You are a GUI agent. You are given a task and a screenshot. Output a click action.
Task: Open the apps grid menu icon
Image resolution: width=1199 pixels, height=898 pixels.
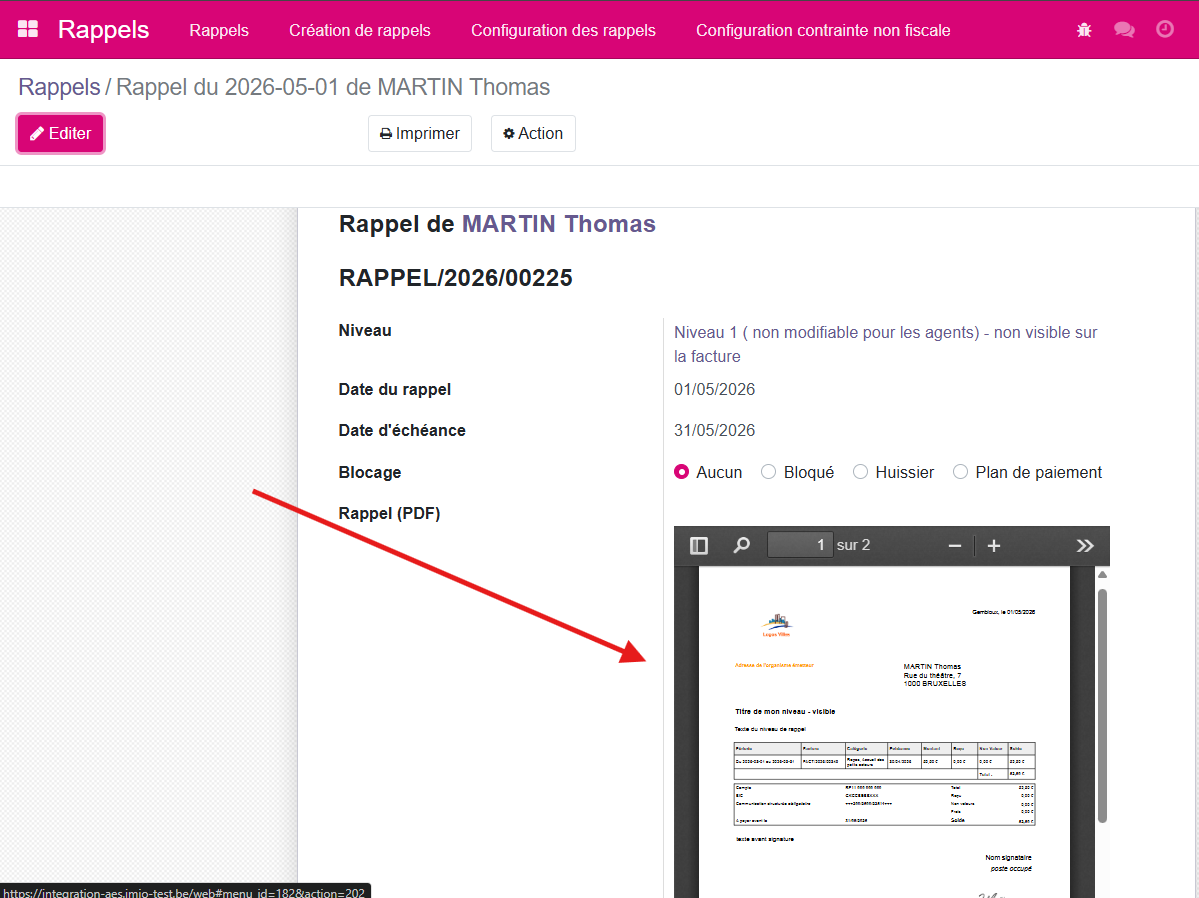point(28,29)
